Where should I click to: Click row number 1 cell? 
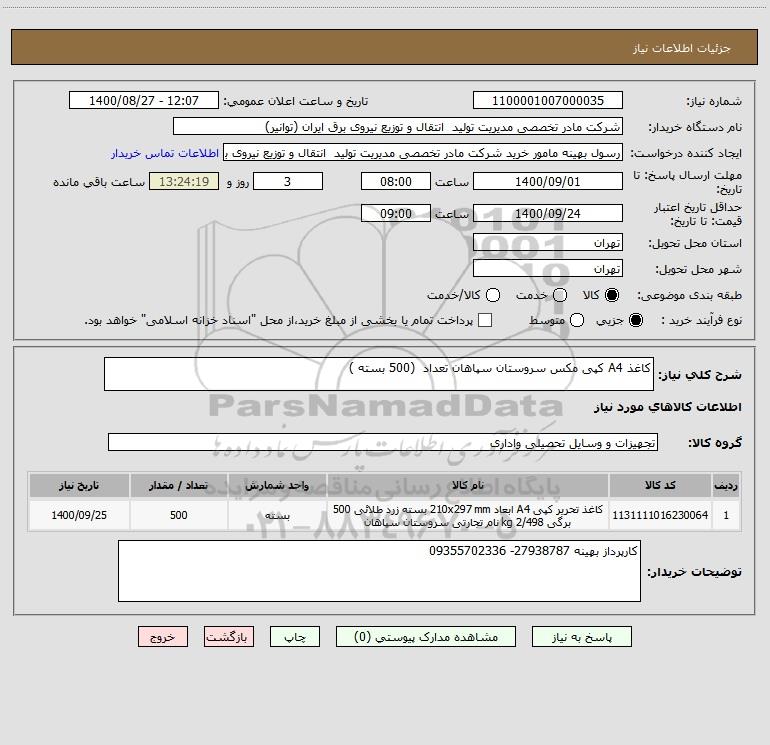click(726, 515)
